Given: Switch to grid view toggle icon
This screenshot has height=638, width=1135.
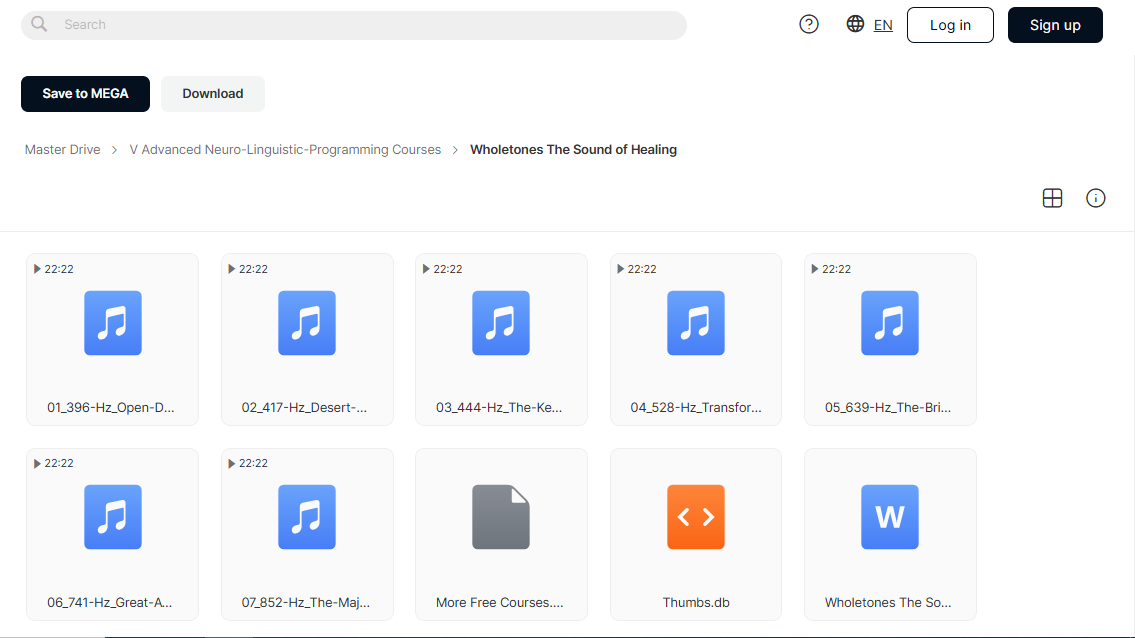Looking at the screenshot, I should (x=1052, y=198).
